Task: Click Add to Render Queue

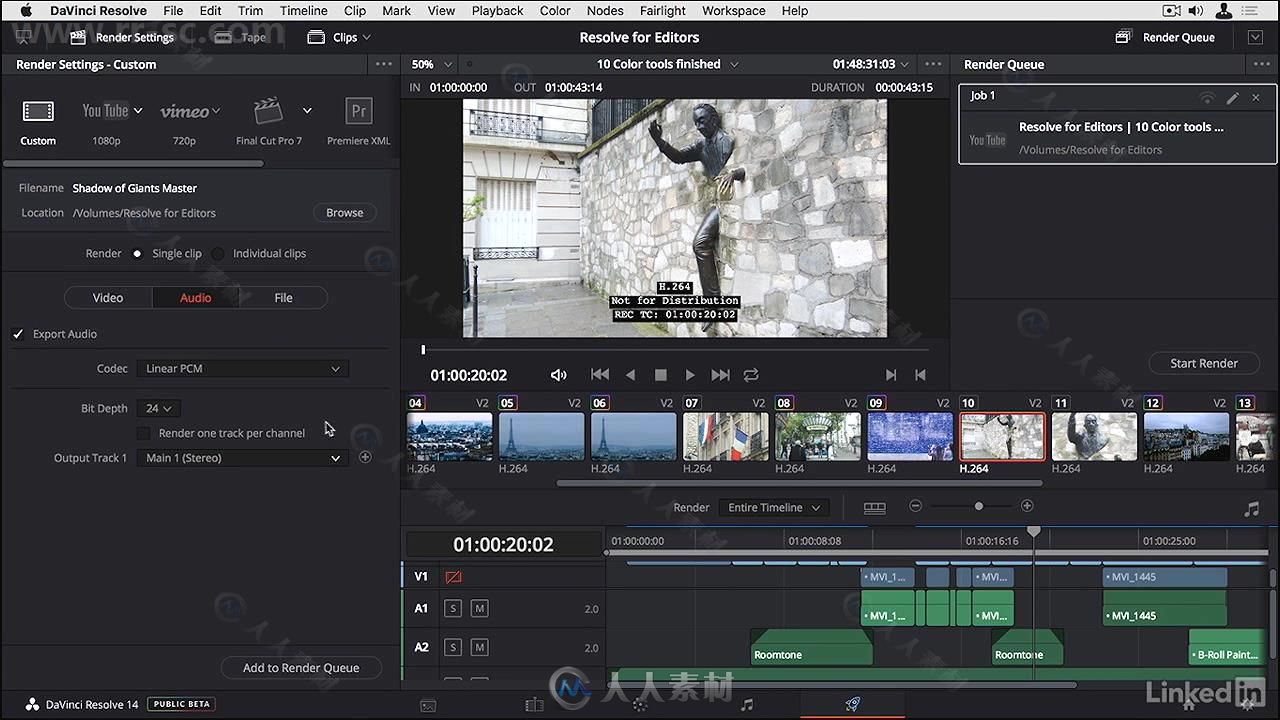Action: (x=301, y=668)
